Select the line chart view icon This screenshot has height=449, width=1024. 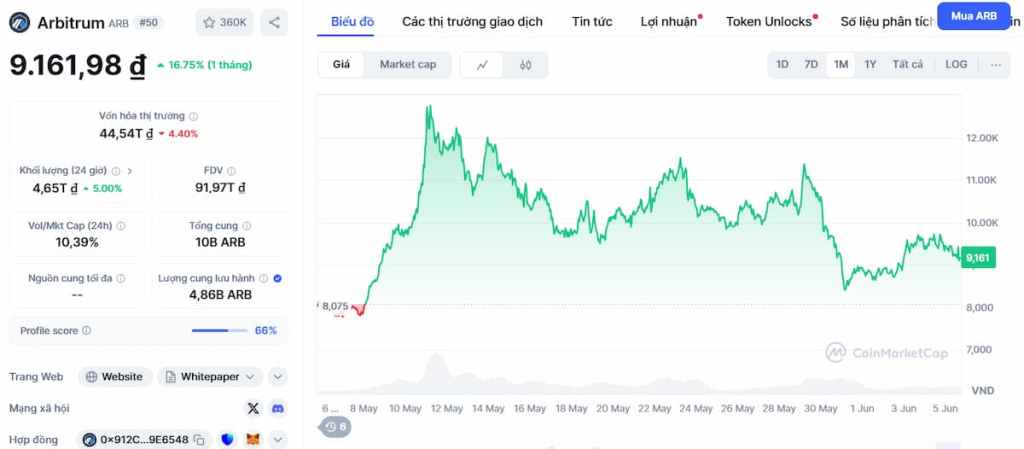tap(483, 65)
